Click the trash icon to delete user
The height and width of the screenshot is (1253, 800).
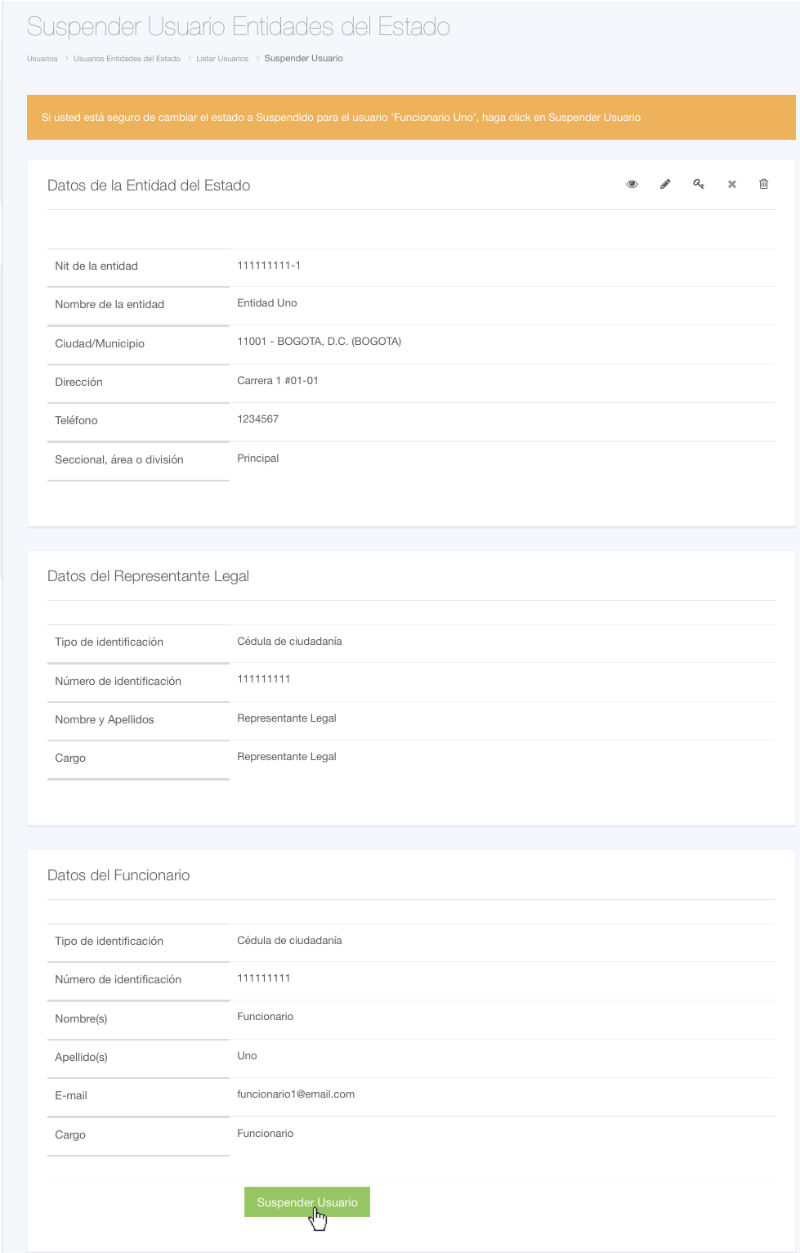pos(764,185)
